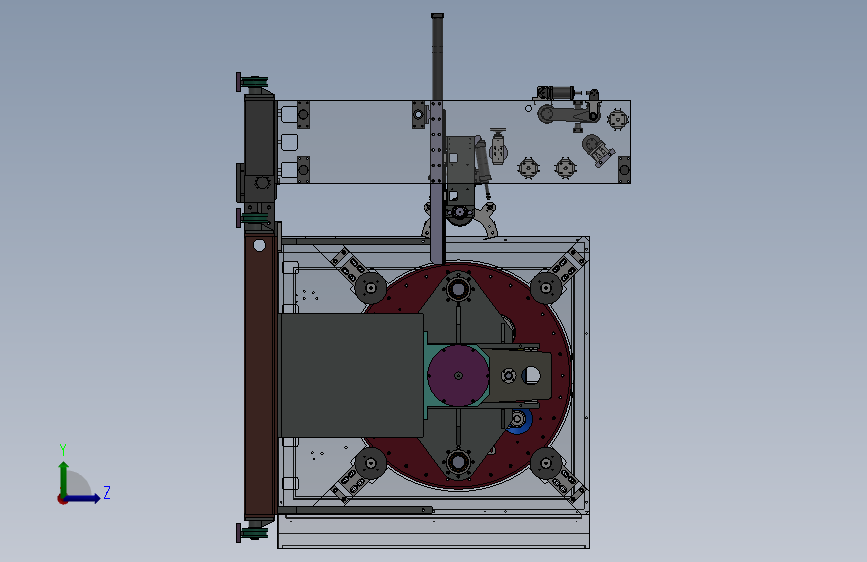Click the green Y axis arrow of the orientation triad
This screenshot has width=867, height=562.
click(x=64, y=478)
